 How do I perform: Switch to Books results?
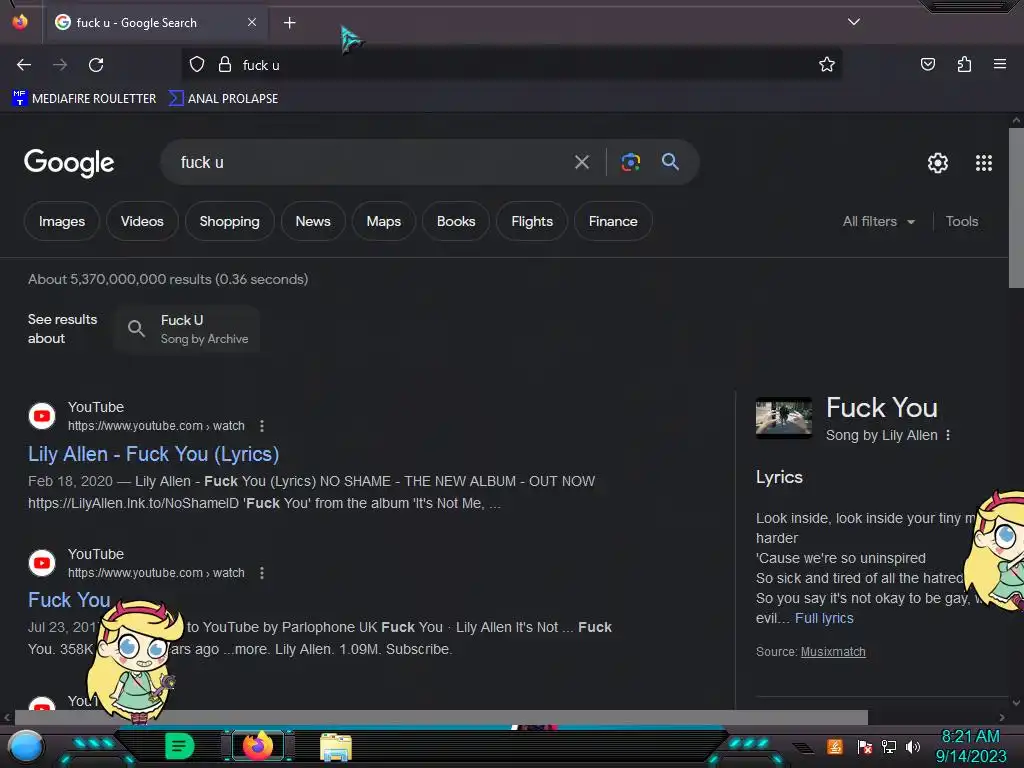(456, 221)
